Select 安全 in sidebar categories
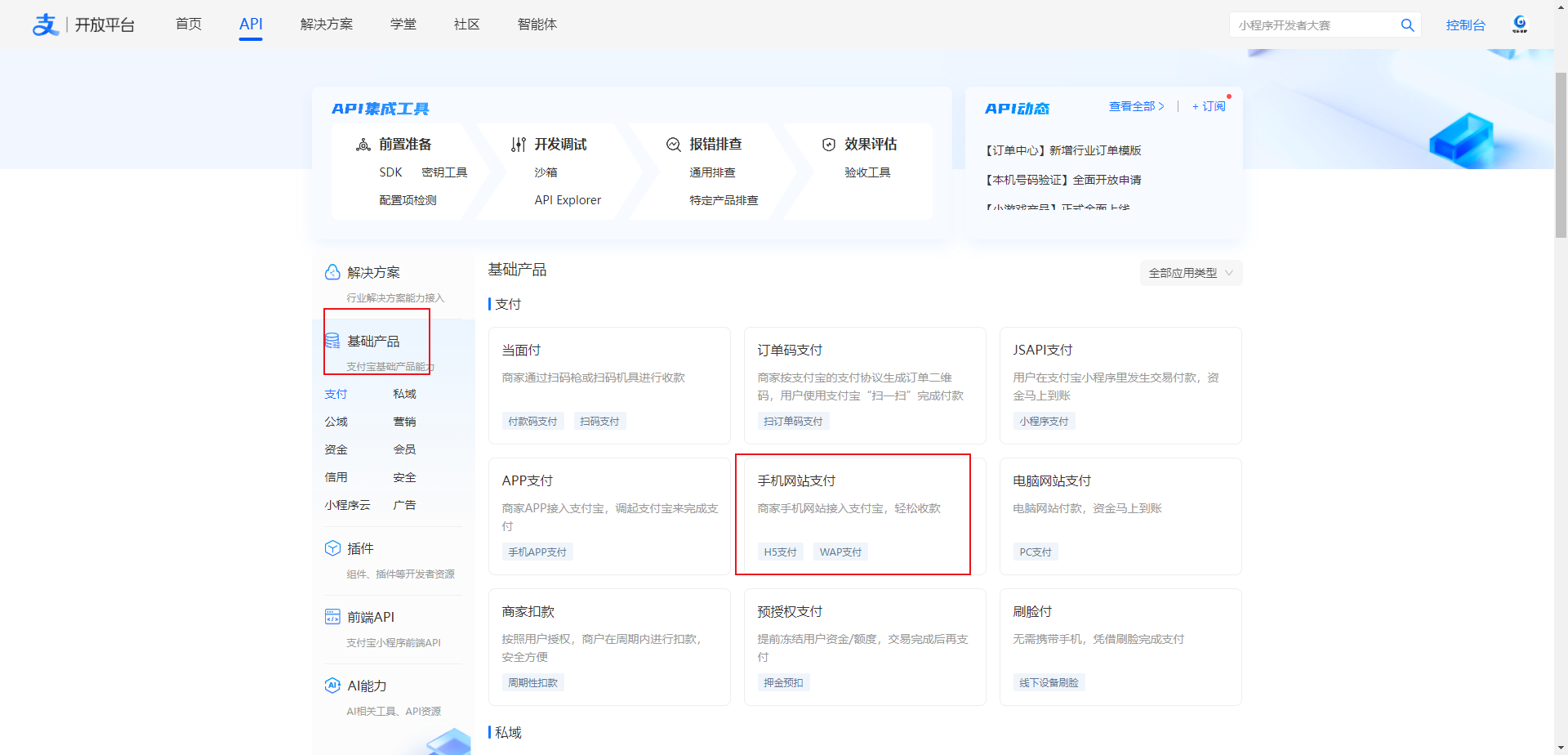Image resolution: width=1568 pixels, height=755 pixels. point(404,477)
